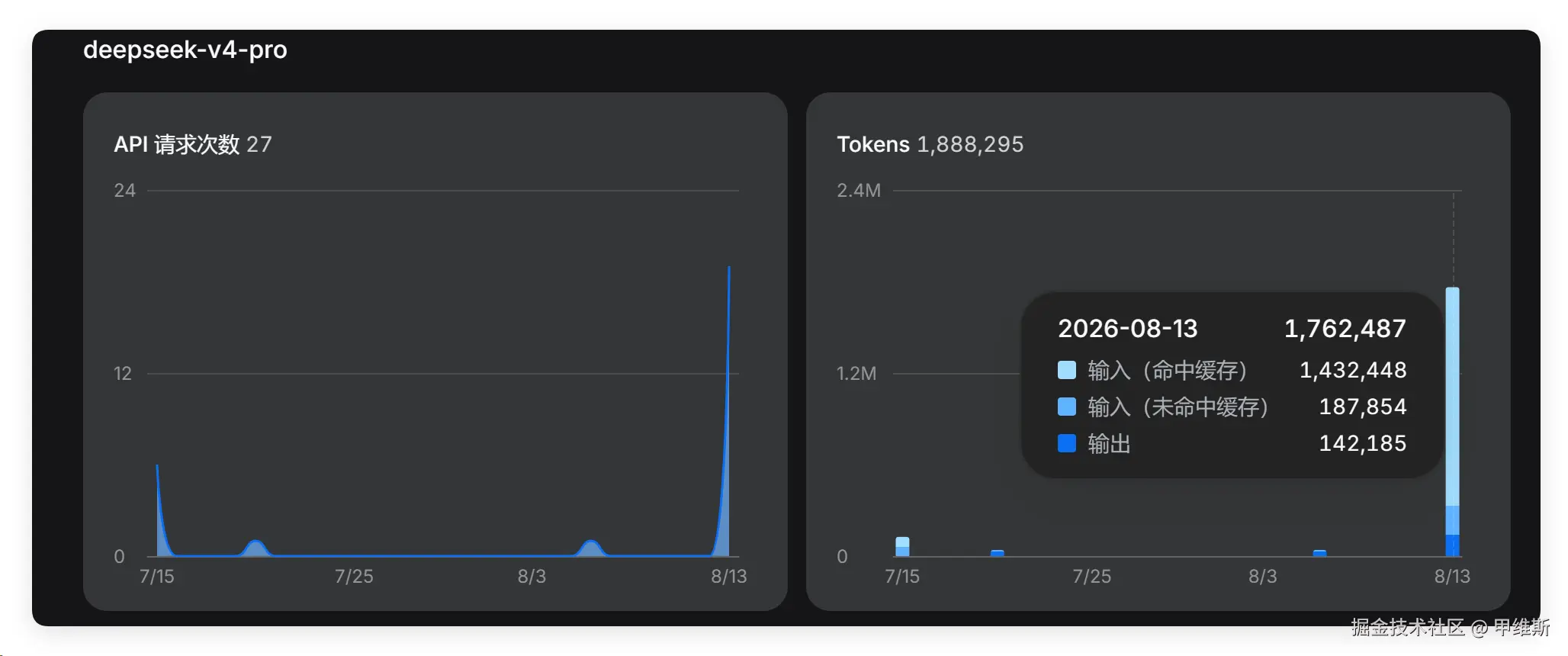Click the small token bar after 8/3
This screenshot has width=1568, height=656.
point(1319,553)
